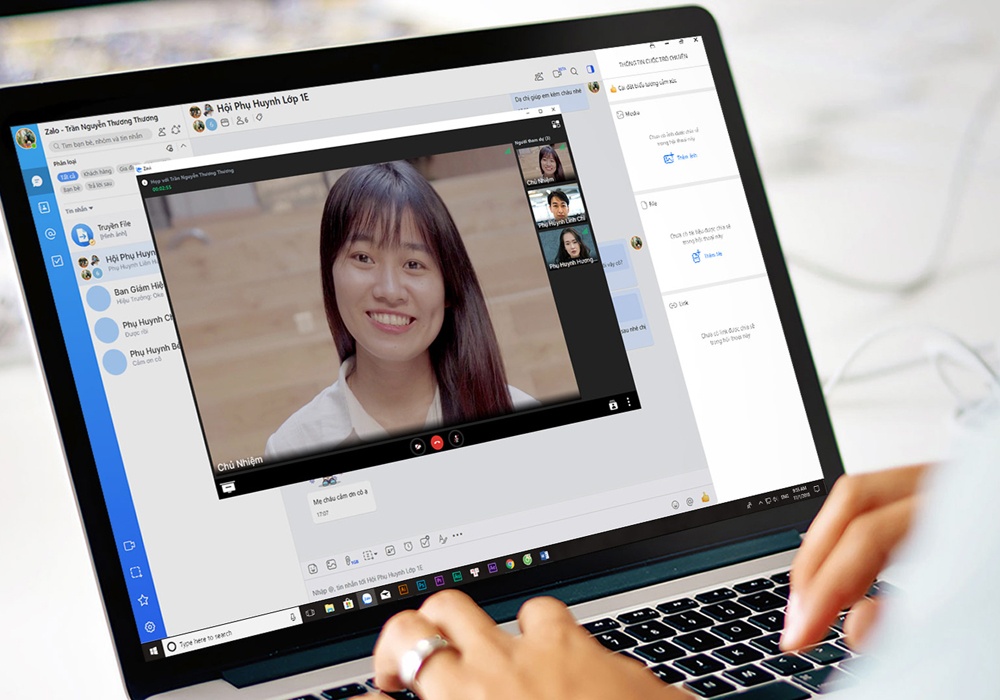Click the Thêm ảnh link in Media
The image size is (1000, 700).
click(x=680, y=157)
